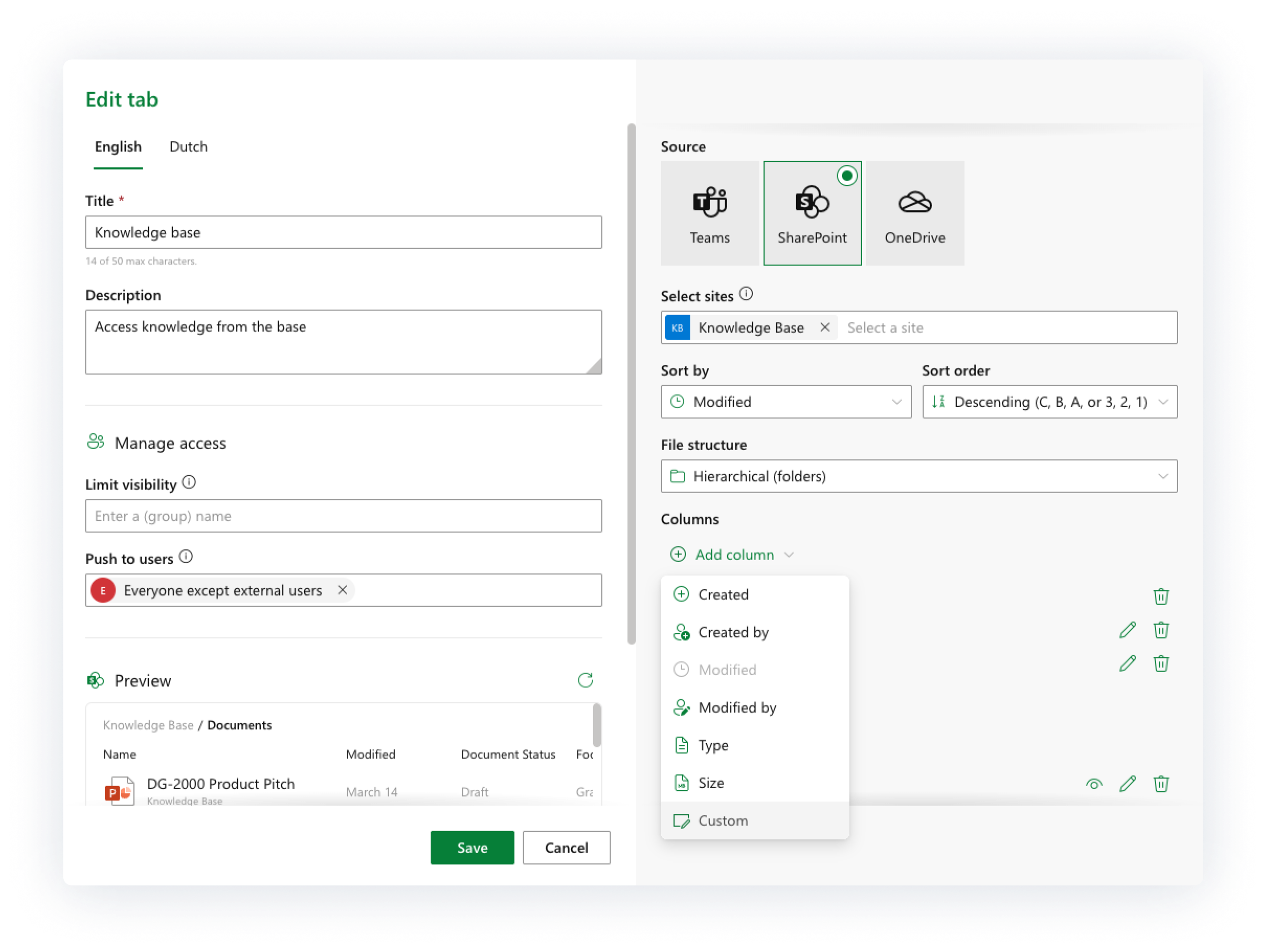Screen dimensions: 1266x952
Task: Choose OneDrive as the source
Action: point(915,213)
